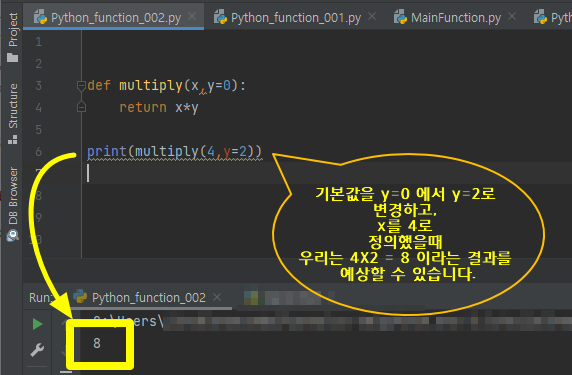Click the green Run button
Viewport: 572px width, 375px height.
37,324
